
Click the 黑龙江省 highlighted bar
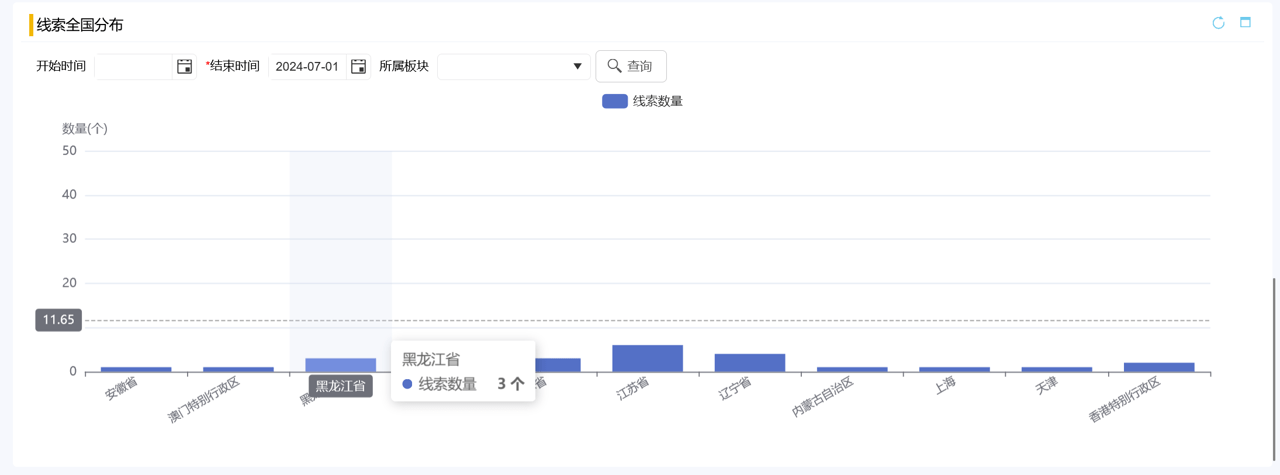click(x=340, y=365)
